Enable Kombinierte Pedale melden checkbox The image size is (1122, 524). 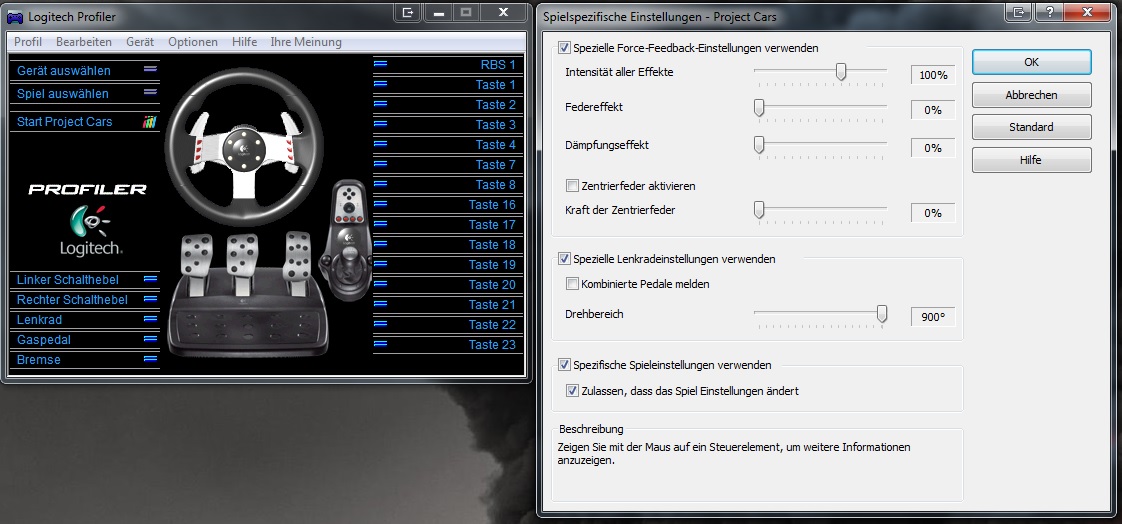572,284
